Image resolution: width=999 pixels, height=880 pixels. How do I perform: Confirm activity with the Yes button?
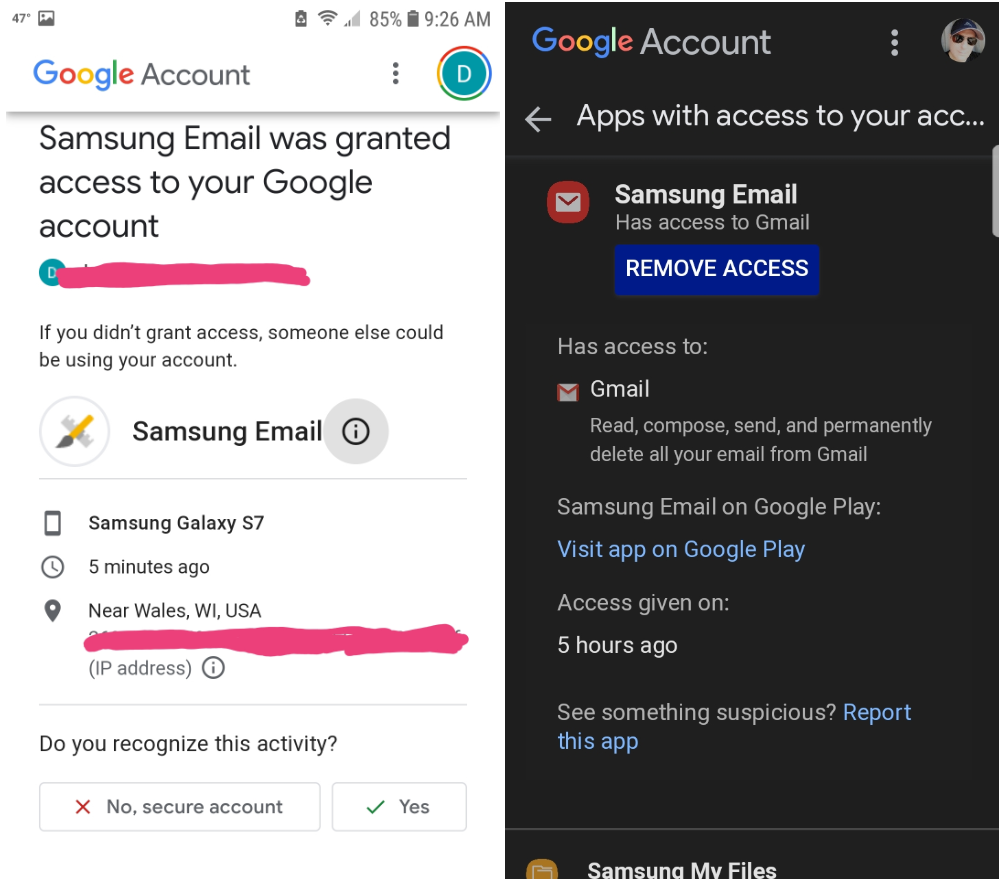coord(399,807)
